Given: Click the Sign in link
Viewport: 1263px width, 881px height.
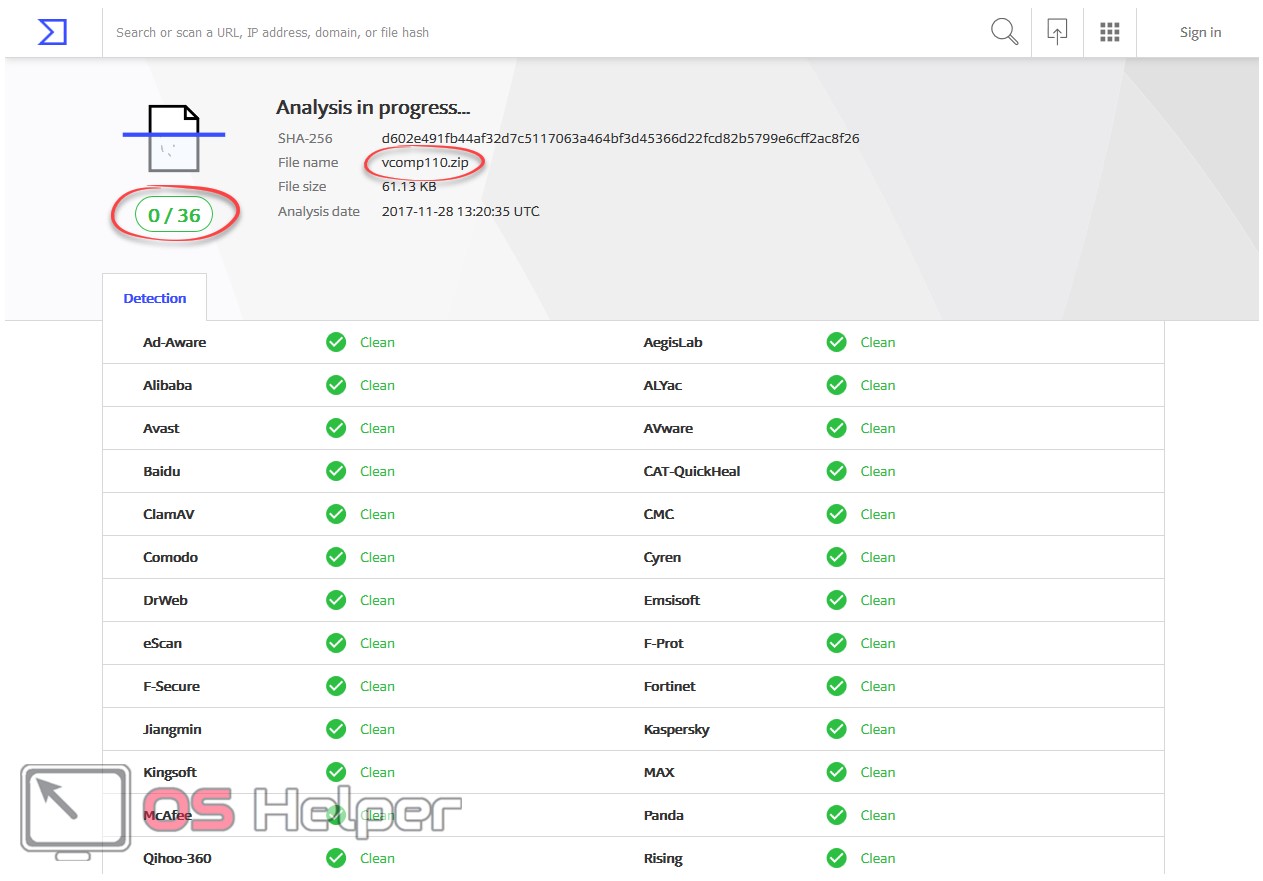Looking at the screenshot, I should click(1200, 32).
